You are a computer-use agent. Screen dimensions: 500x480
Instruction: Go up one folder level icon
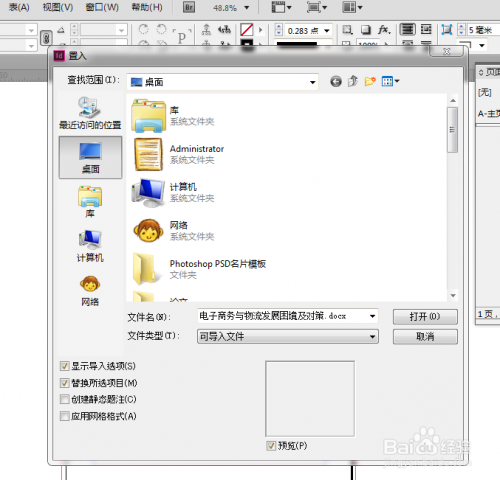pyautogui.click(x=353, y=81)
